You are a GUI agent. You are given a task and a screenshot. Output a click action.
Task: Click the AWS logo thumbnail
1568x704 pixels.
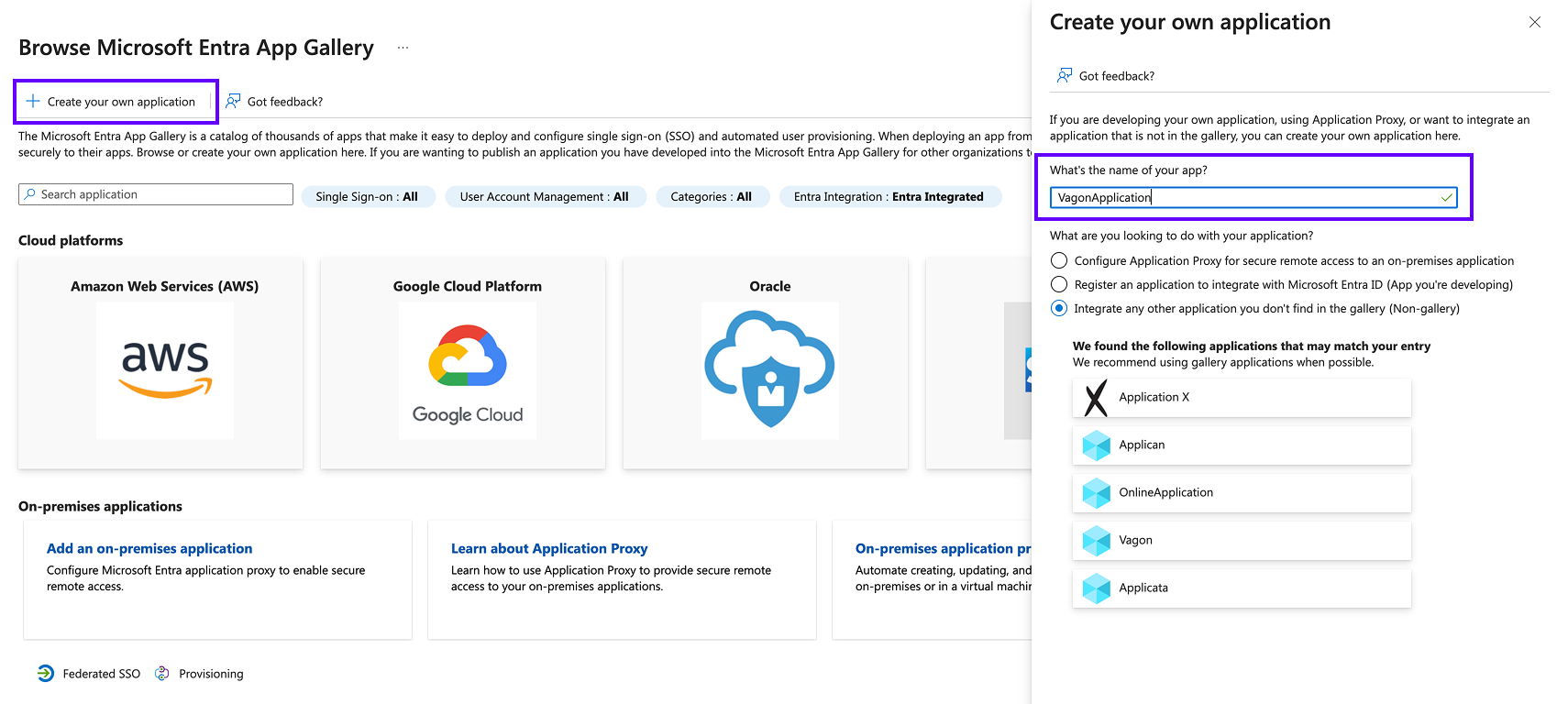165,370
